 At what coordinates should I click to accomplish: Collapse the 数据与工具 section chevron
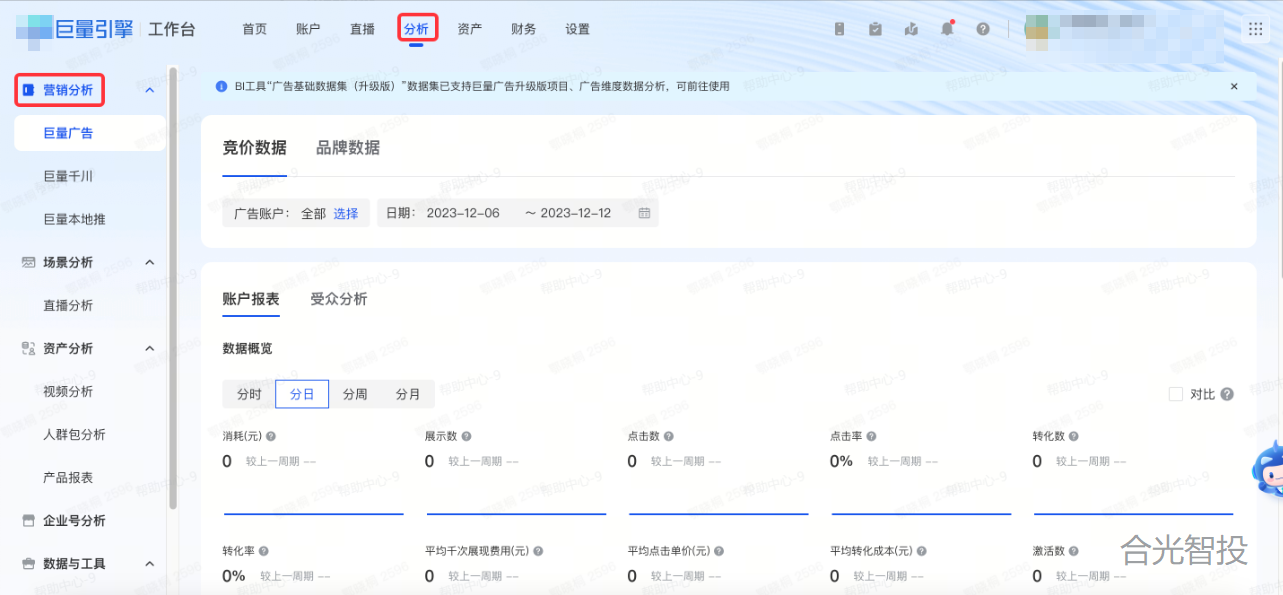(150, 564)
